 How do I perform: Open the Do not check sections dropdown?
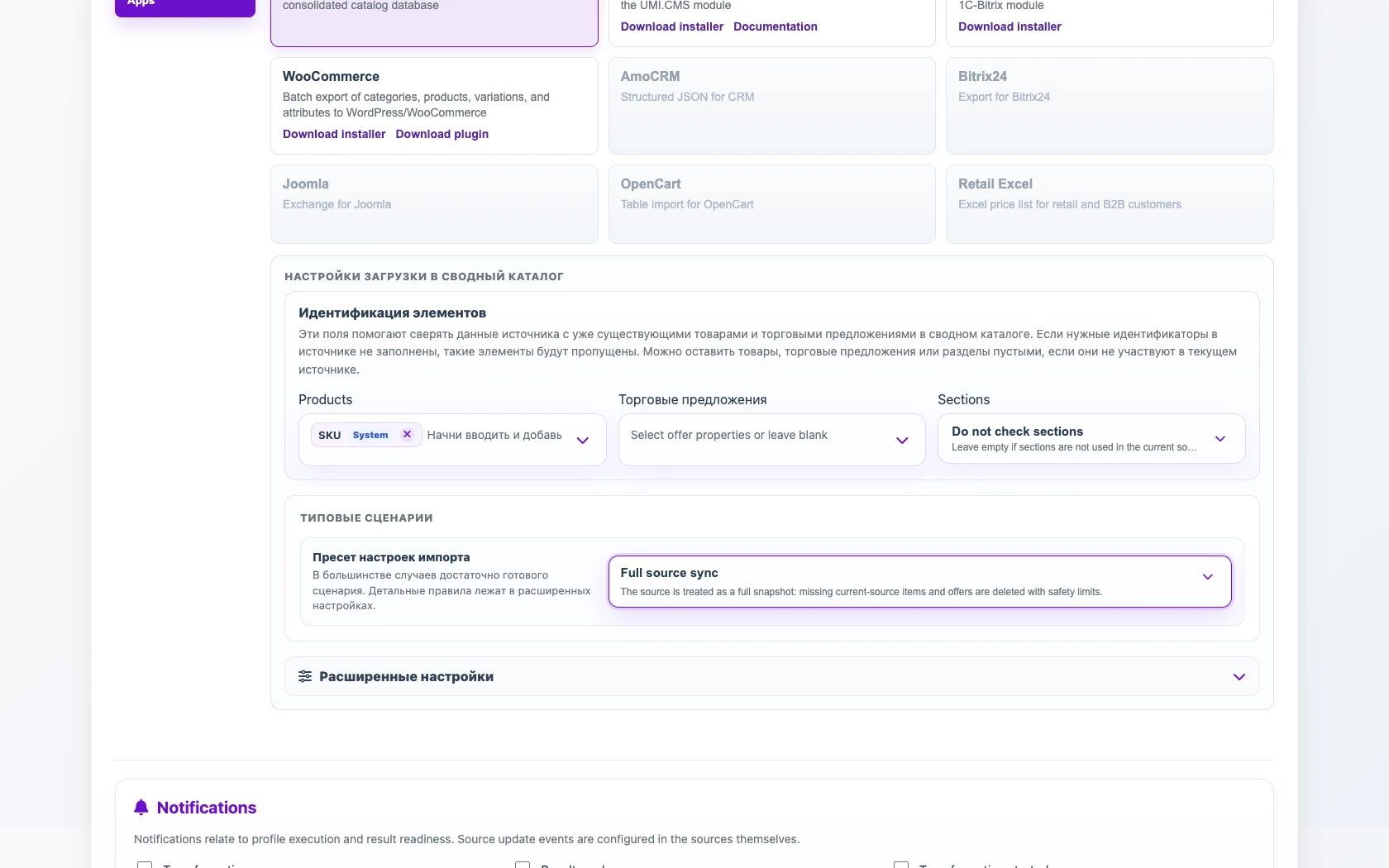pyautogui.click(x=1091, y=438)
